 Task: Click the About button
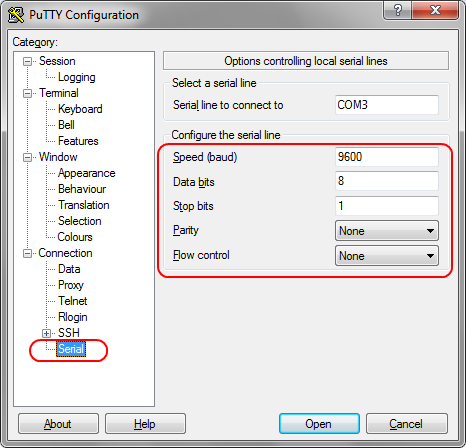pos(58,424)
